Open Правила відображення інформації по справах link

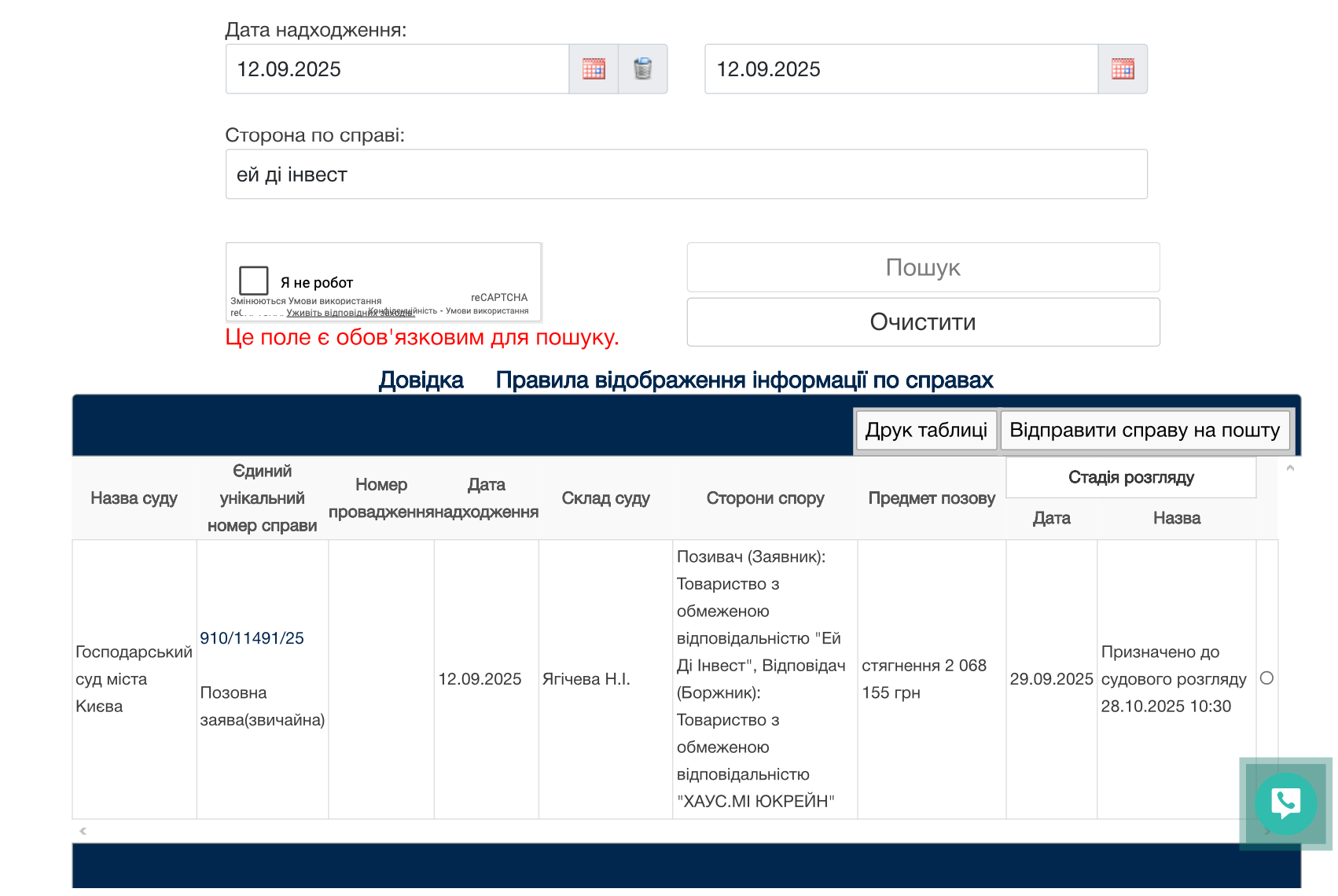[744, 380]
